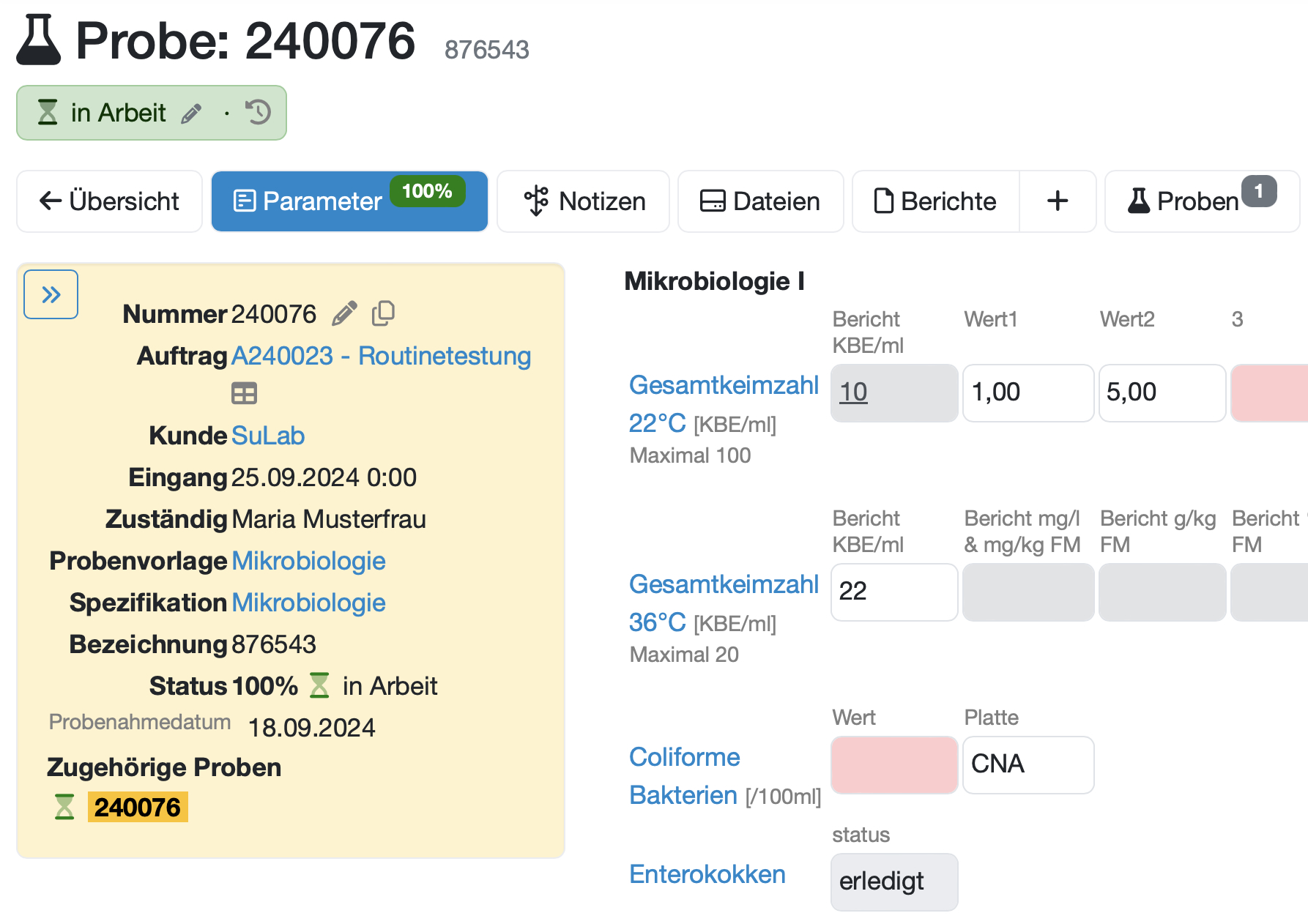Click pencil icon next to Nummer 240076
Screen dimensions: 1308x924
(344, 313)
